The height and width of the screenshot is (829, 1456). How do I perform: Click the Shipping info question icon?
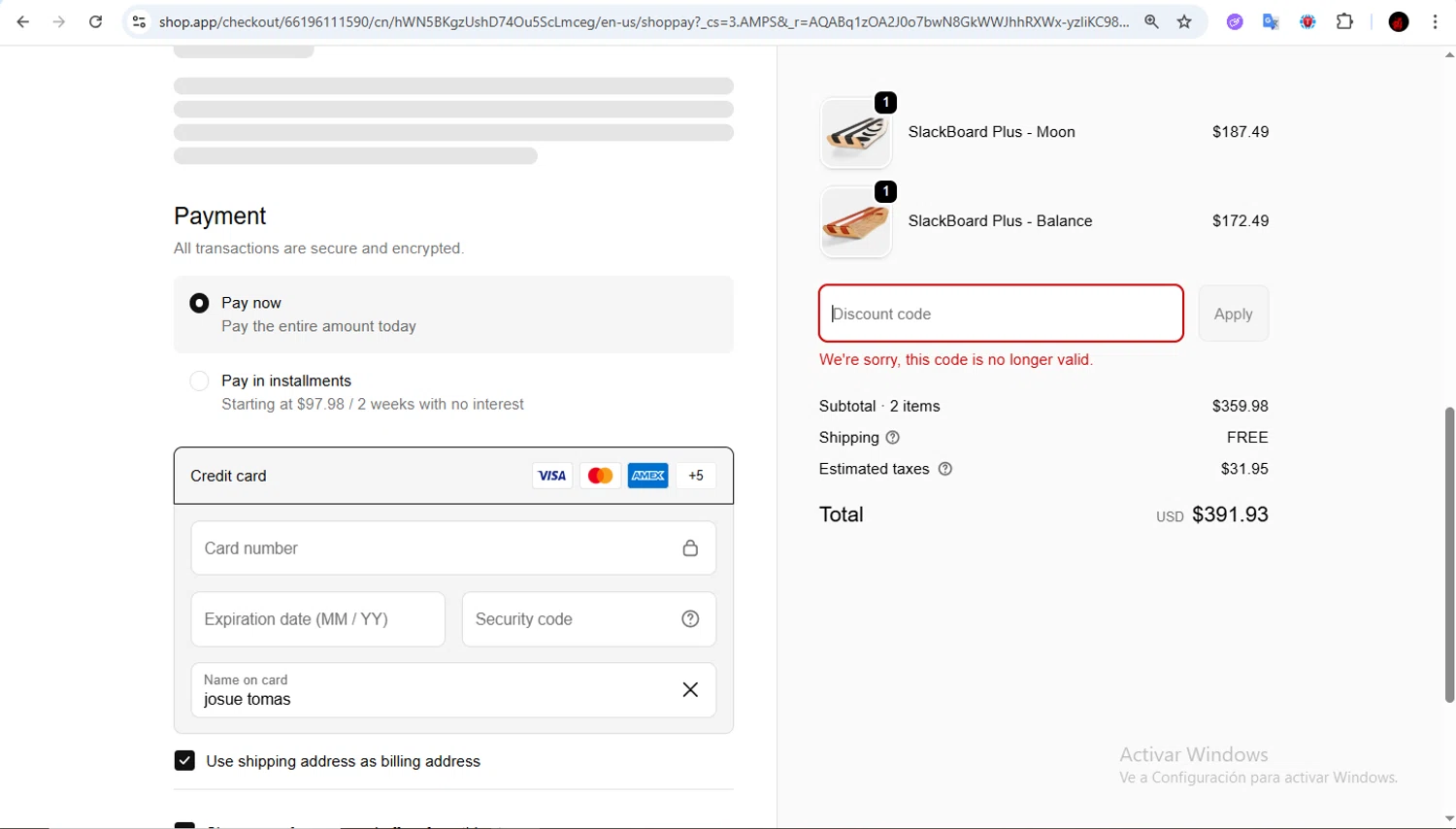(893, 438)
